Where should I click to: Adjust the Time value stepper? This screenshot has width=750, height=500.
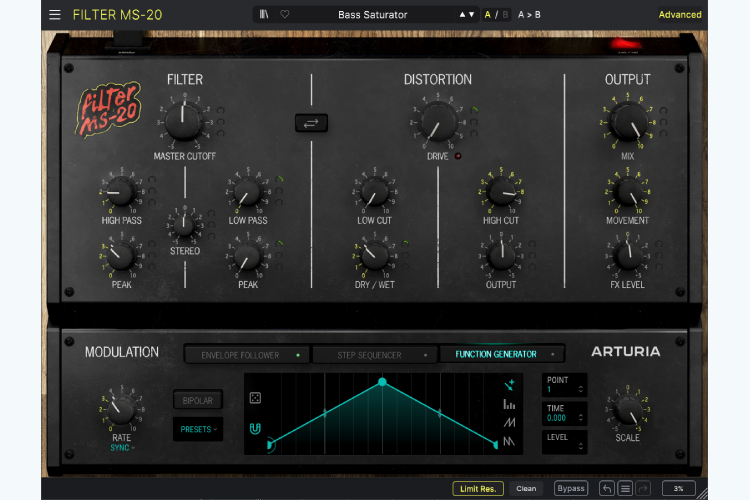click(x=581, y=418)
